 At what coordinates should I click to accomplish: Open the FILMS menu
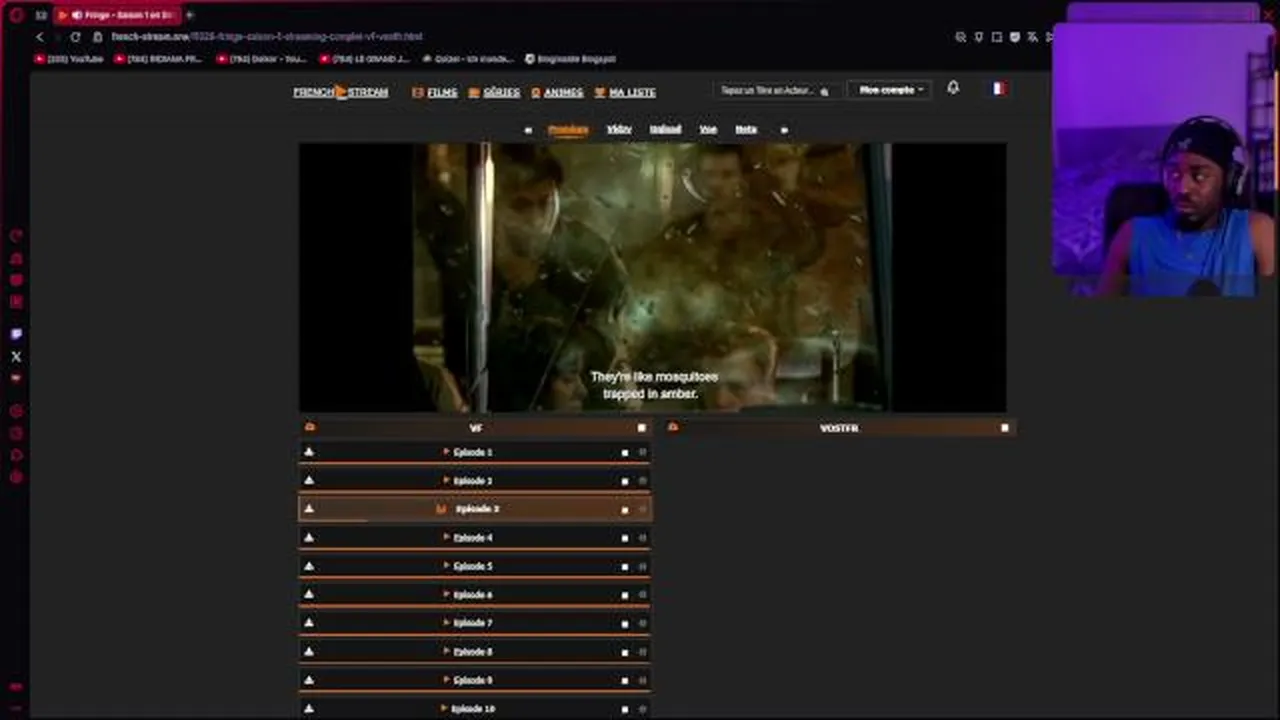(435, 92)
